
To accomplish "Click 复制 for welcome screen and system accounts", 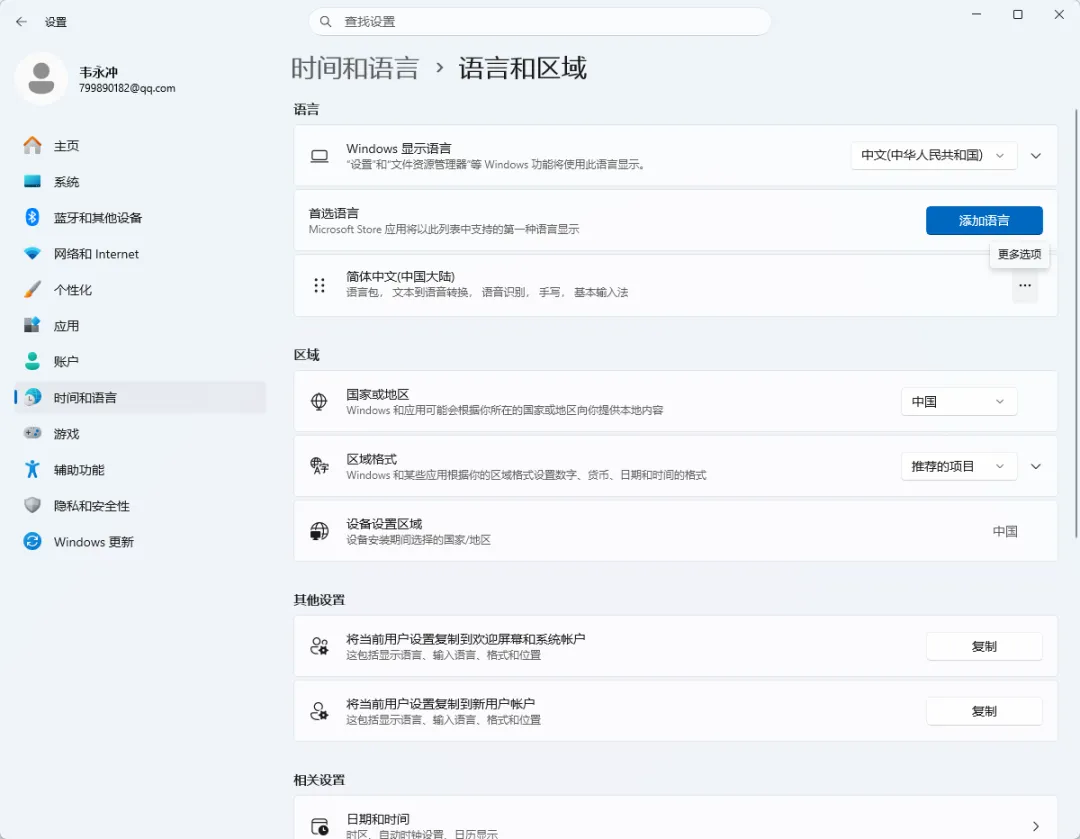I will [x=984, y=646].
